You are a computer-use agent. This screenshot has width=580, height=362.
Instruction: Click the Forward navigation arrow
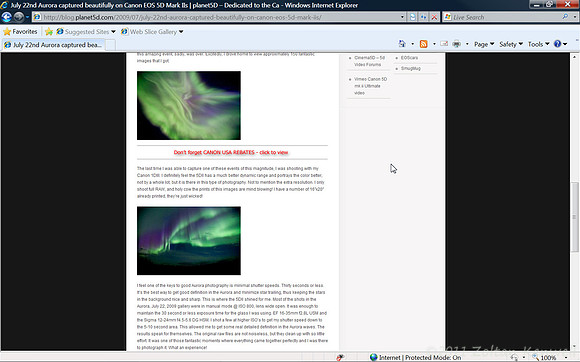[18, 17]
